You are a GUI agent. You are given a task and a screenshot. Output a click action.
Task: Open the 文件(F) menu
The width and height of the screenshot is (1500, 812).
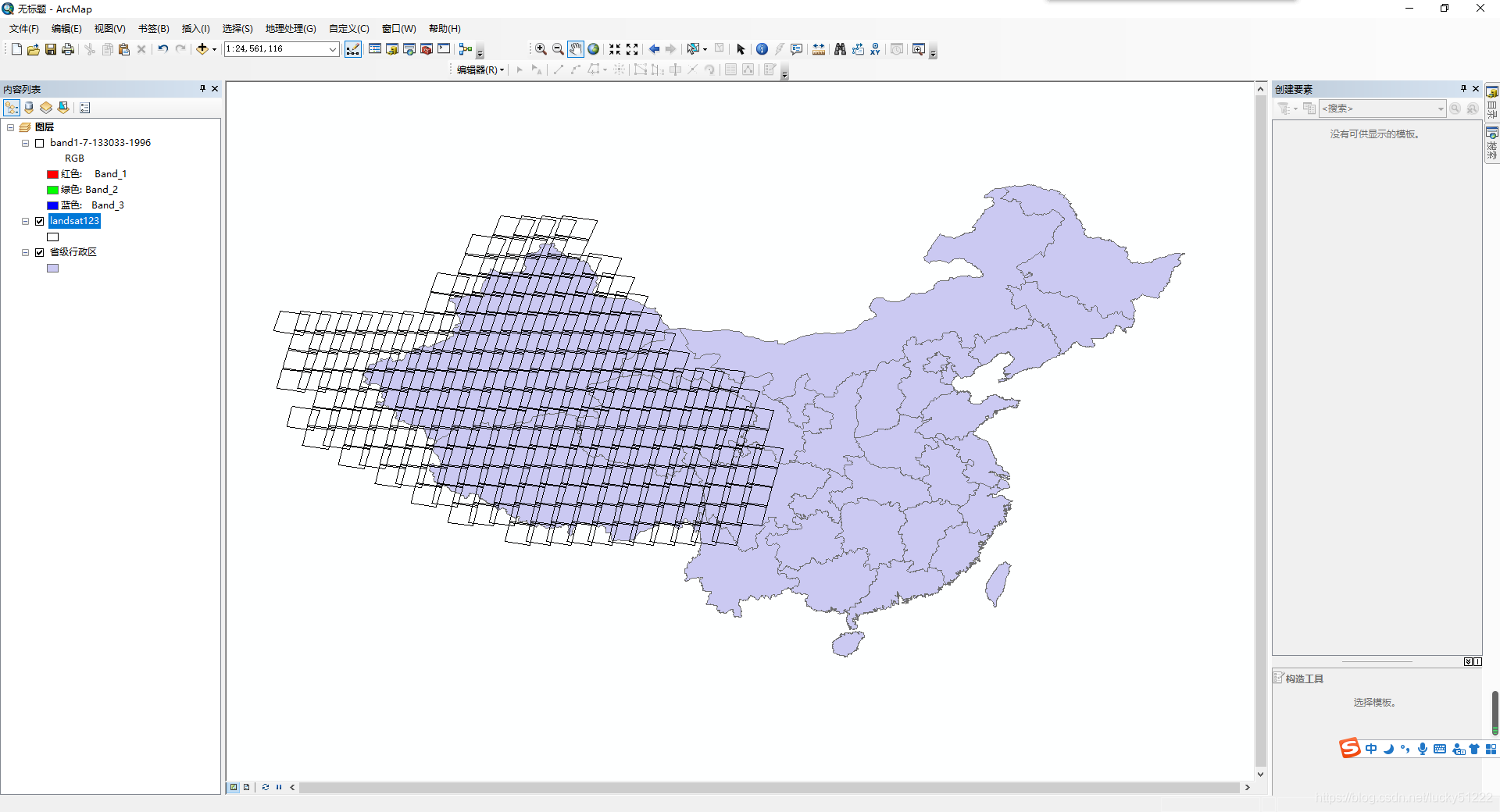[24, 29]
